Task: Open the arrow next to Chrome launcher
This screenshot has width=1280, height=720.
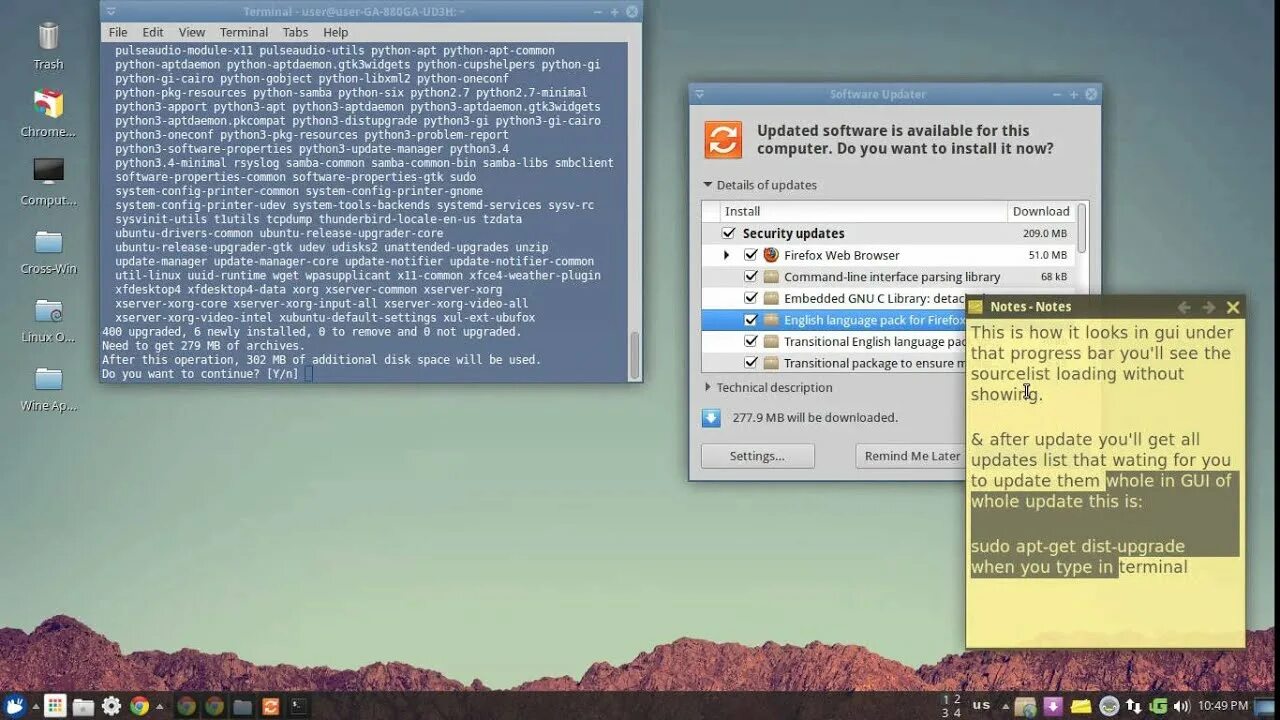Action: pos(160,707)
